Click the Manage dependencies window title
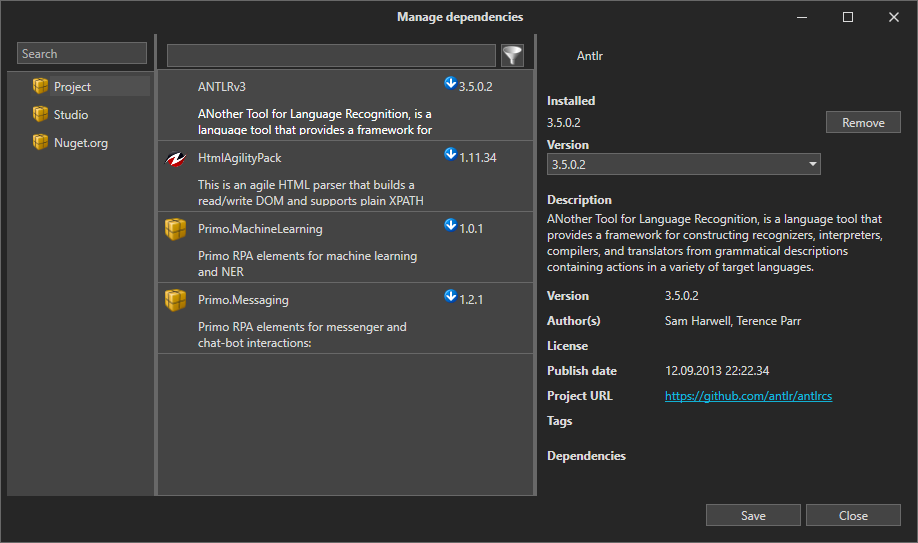Image resolution: width=918 pixels, height=543 pixels. point(460,17)
